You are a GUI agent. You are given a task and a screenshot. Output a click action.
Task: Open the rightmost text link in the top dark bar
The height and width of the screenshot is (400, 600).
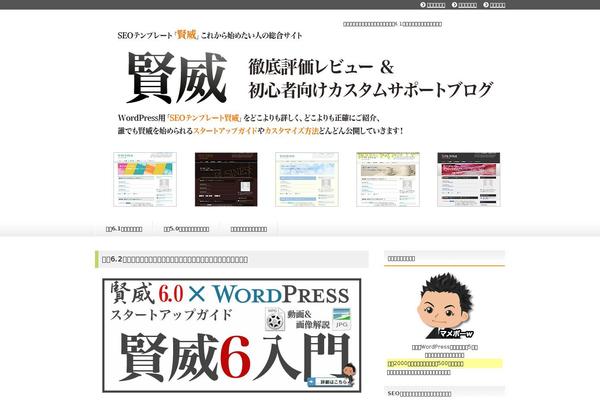[x=498, y=5]
